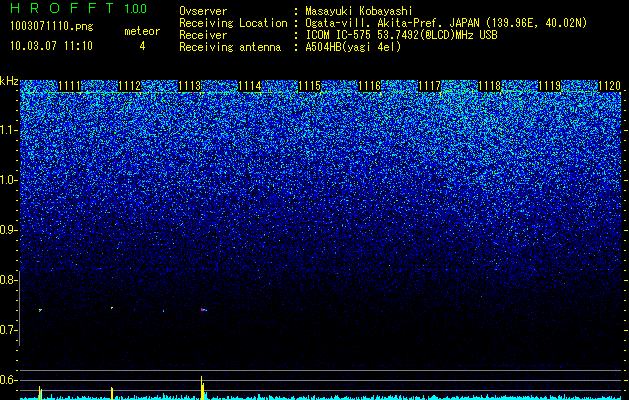Select the file name 1003071110.png

[x=52, y=27]
